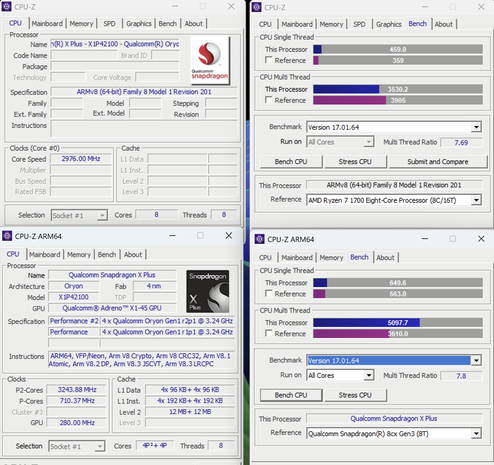Viewport: 494px width, 465px height.
Task: Click the CPU-Z ARM64 icon in bottom-right window title
Action: 259,239
